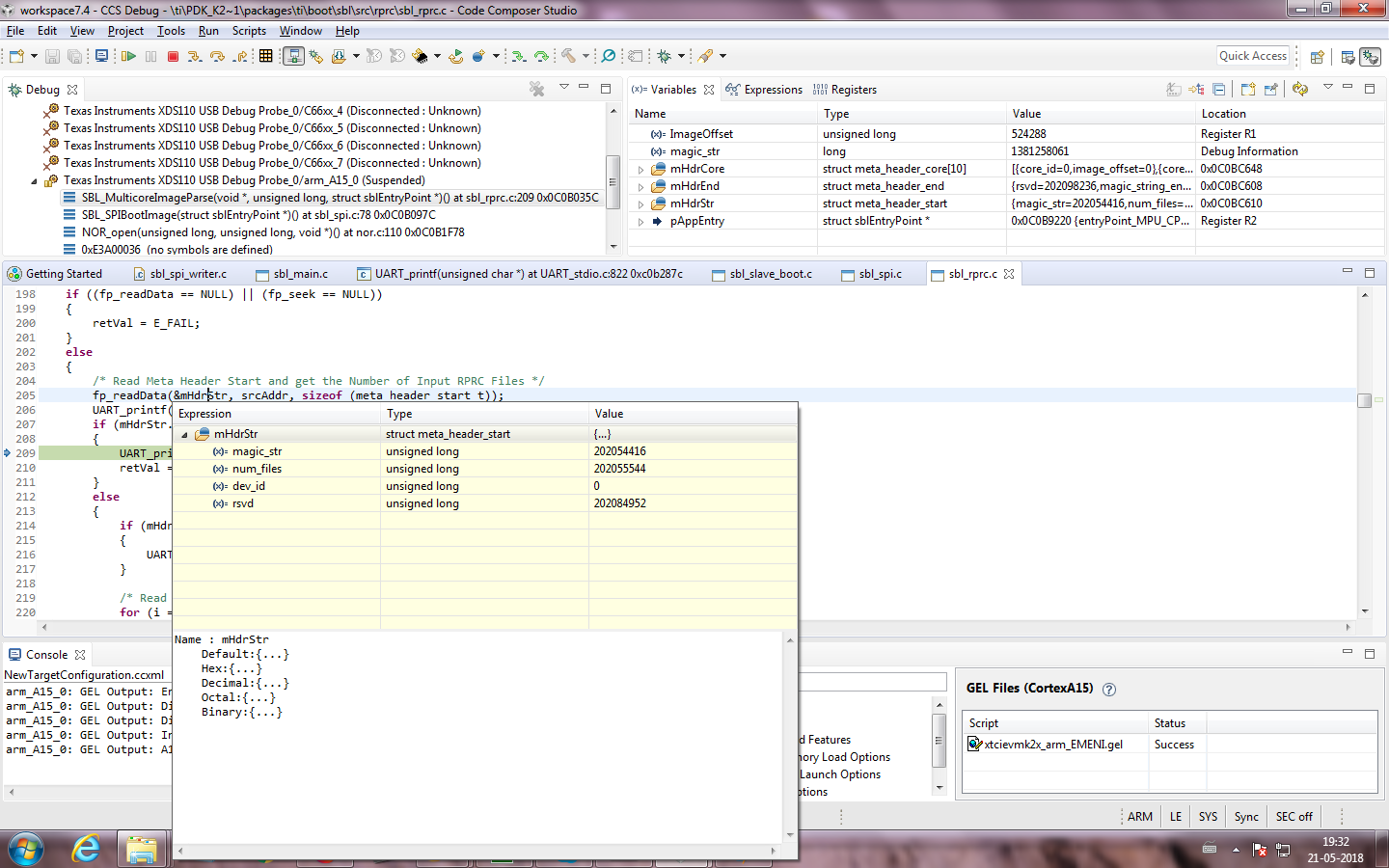This screenshot has width=1389, height=868.
Task: Open the Debug bug icon dropdown arrow
Action: (x=681, y=56)
